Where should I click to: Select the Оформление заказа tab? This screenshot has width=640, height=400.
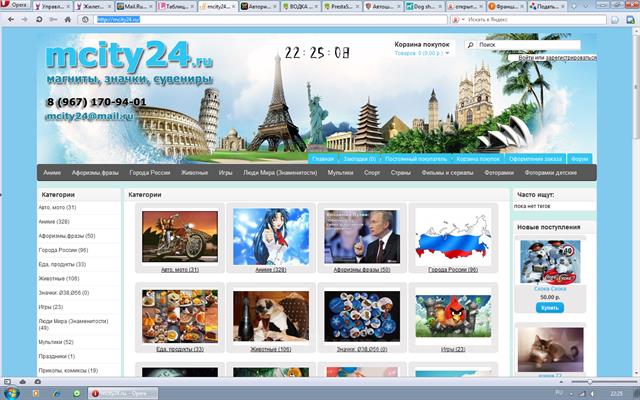point(535,159)
